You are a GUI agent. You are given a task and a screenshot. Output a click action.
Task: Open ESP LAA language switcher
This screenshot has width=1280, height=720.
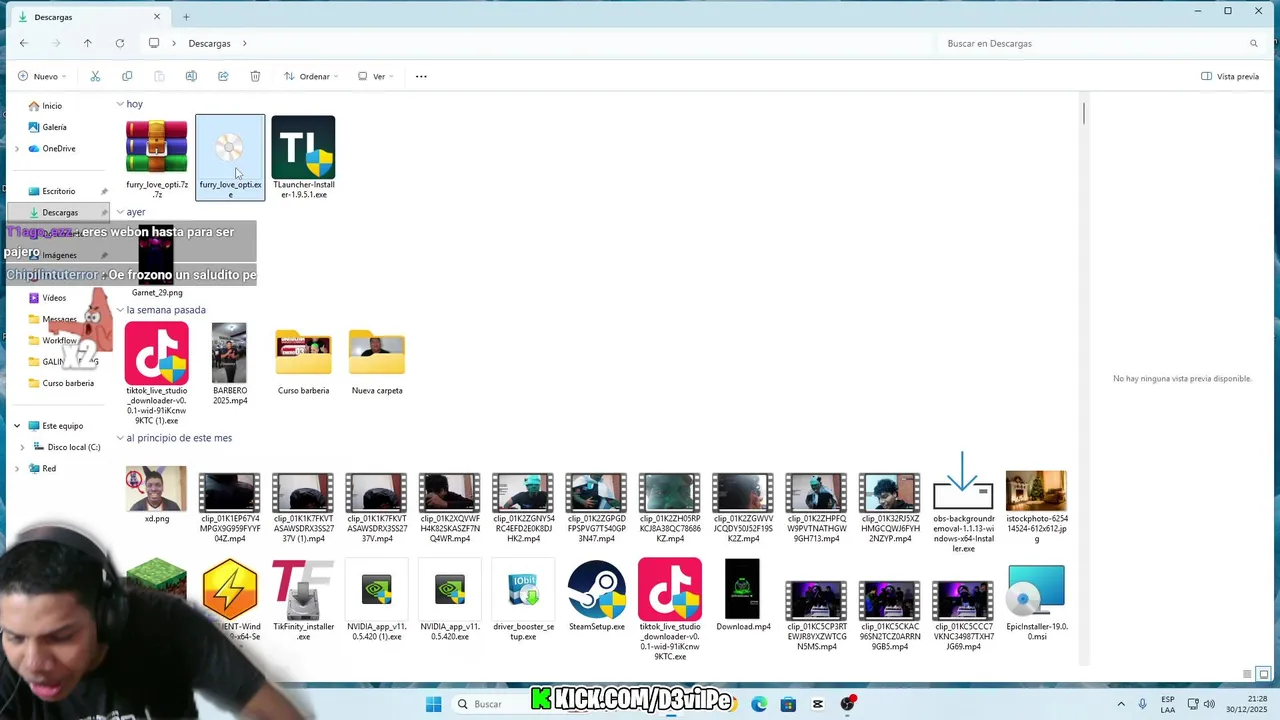coord(1168,704)
